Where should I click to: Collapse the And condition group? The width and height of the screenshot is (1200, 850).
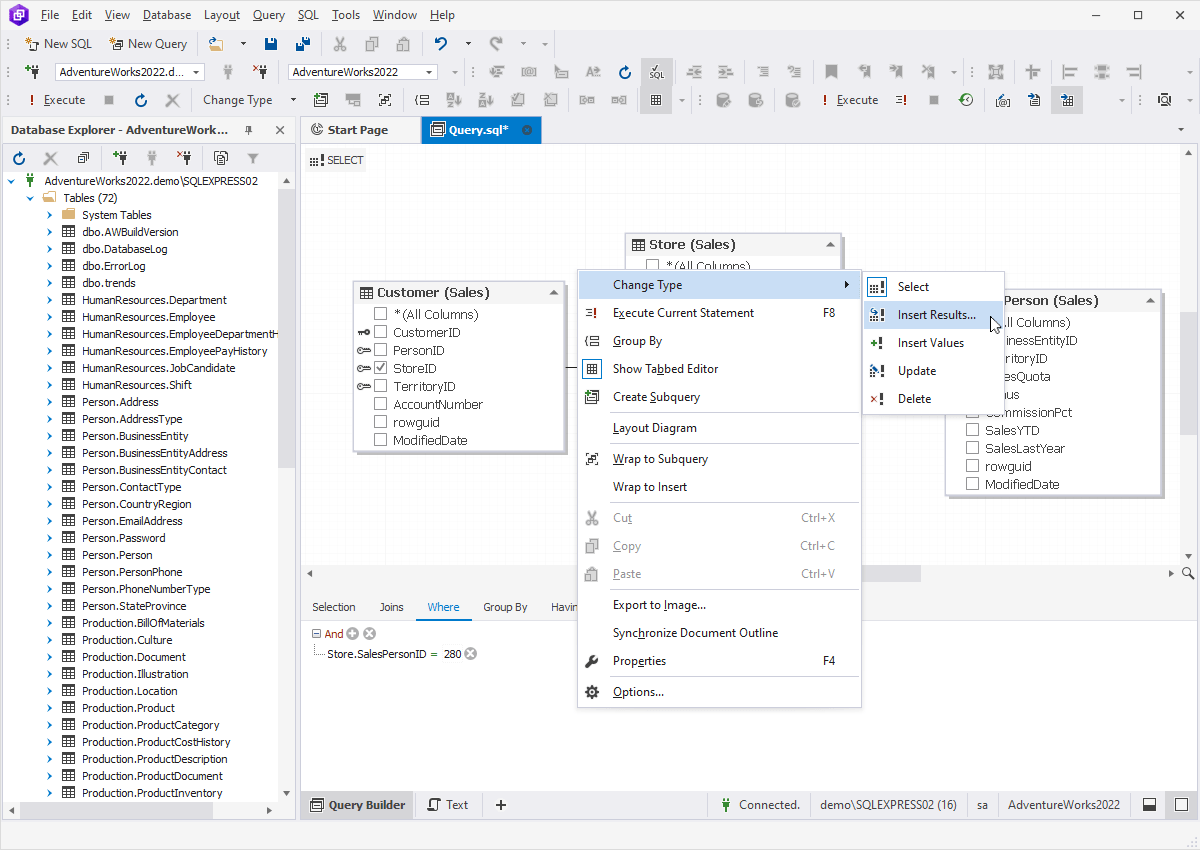point(316,634)
